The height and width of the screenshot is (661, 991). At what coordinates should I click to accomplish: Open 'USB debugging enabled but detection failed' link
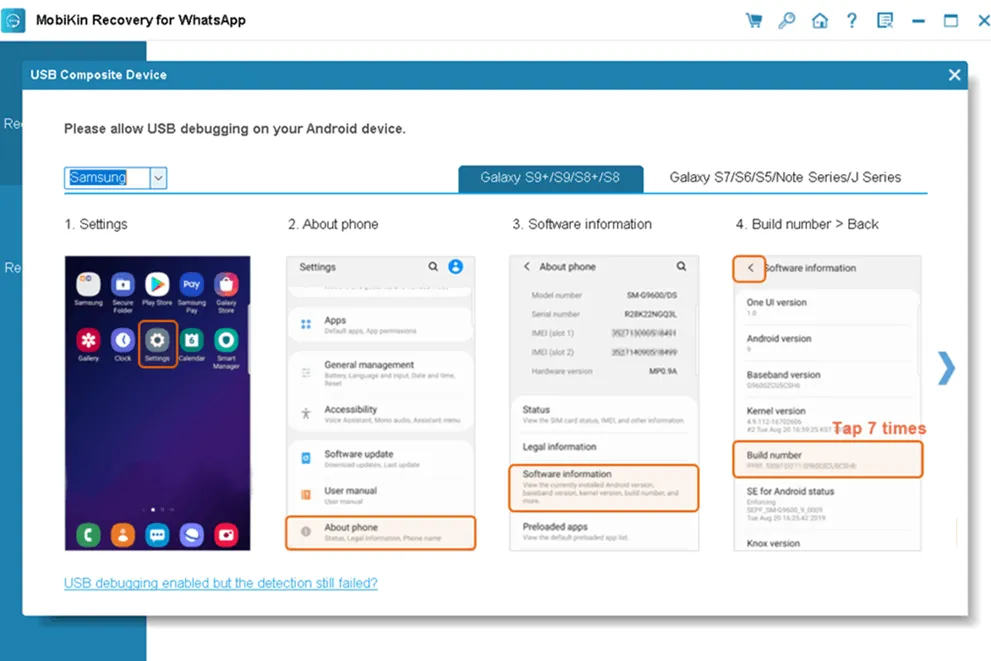tap(220, 583)
